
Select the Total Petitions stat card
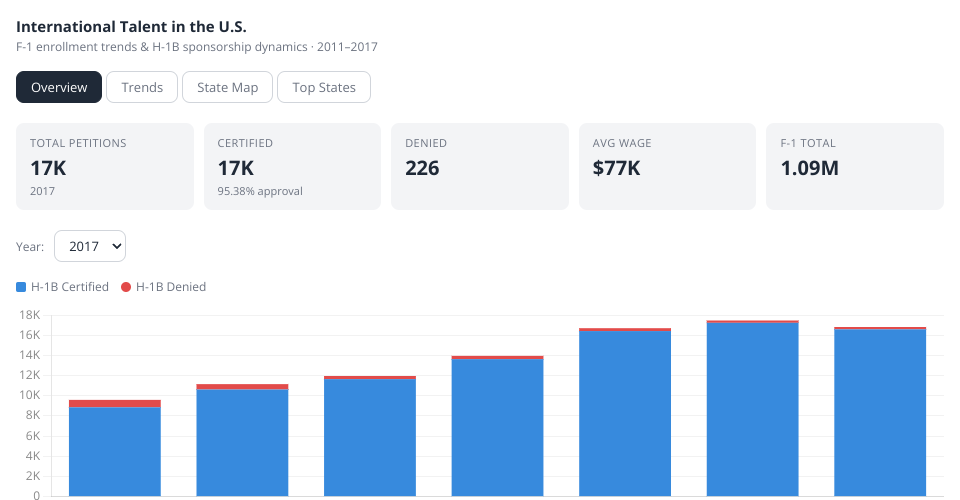105,166
